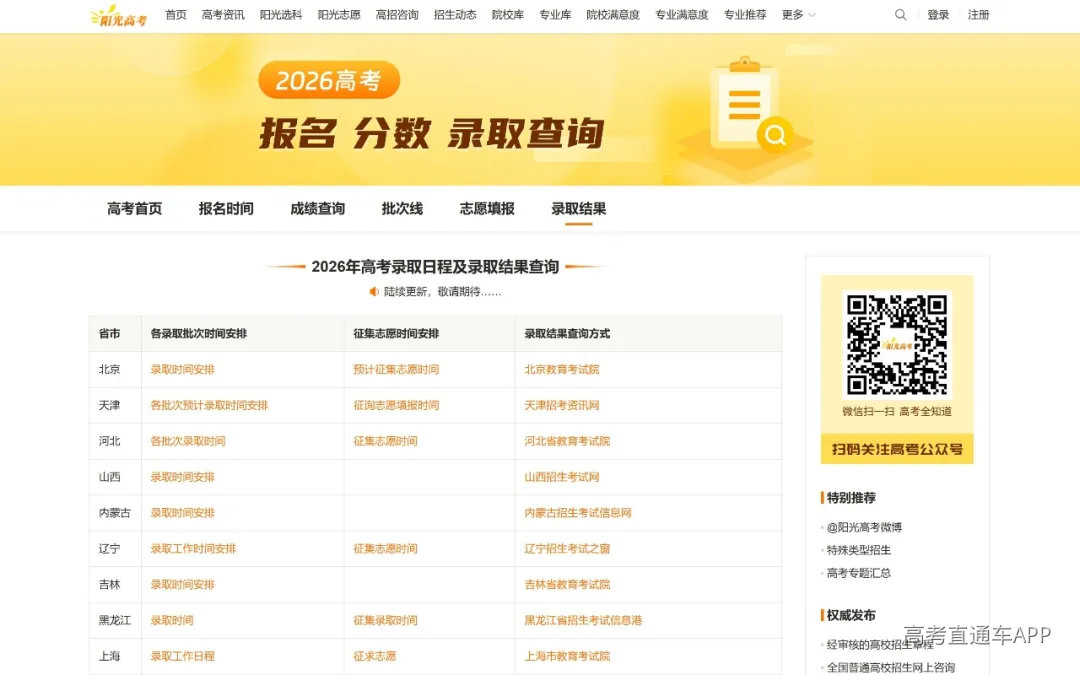The height and width of the screenshot is (675, 1080).
Task: Visit 上海市教育考试院 link
Action: click(x=567, y=656)
